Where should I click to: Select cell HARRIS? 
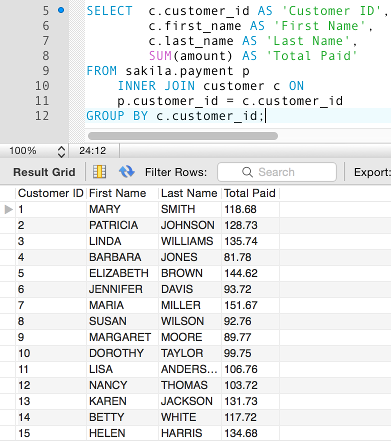pos(190,433)
